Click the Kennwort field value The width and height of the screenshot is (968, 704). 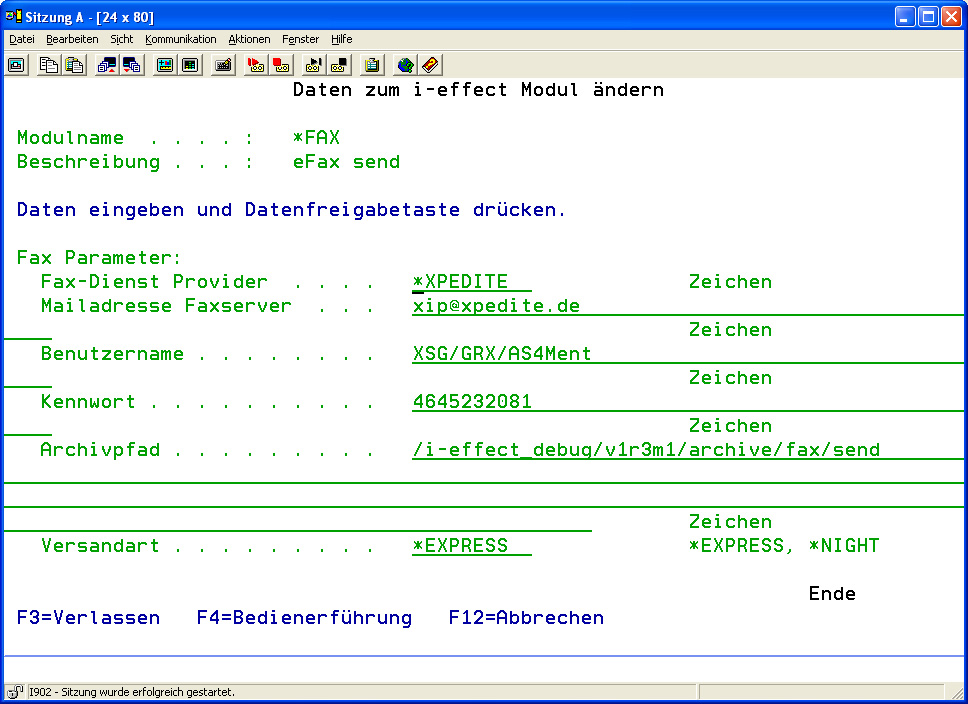pyautogui.click(x=472, y=402)
